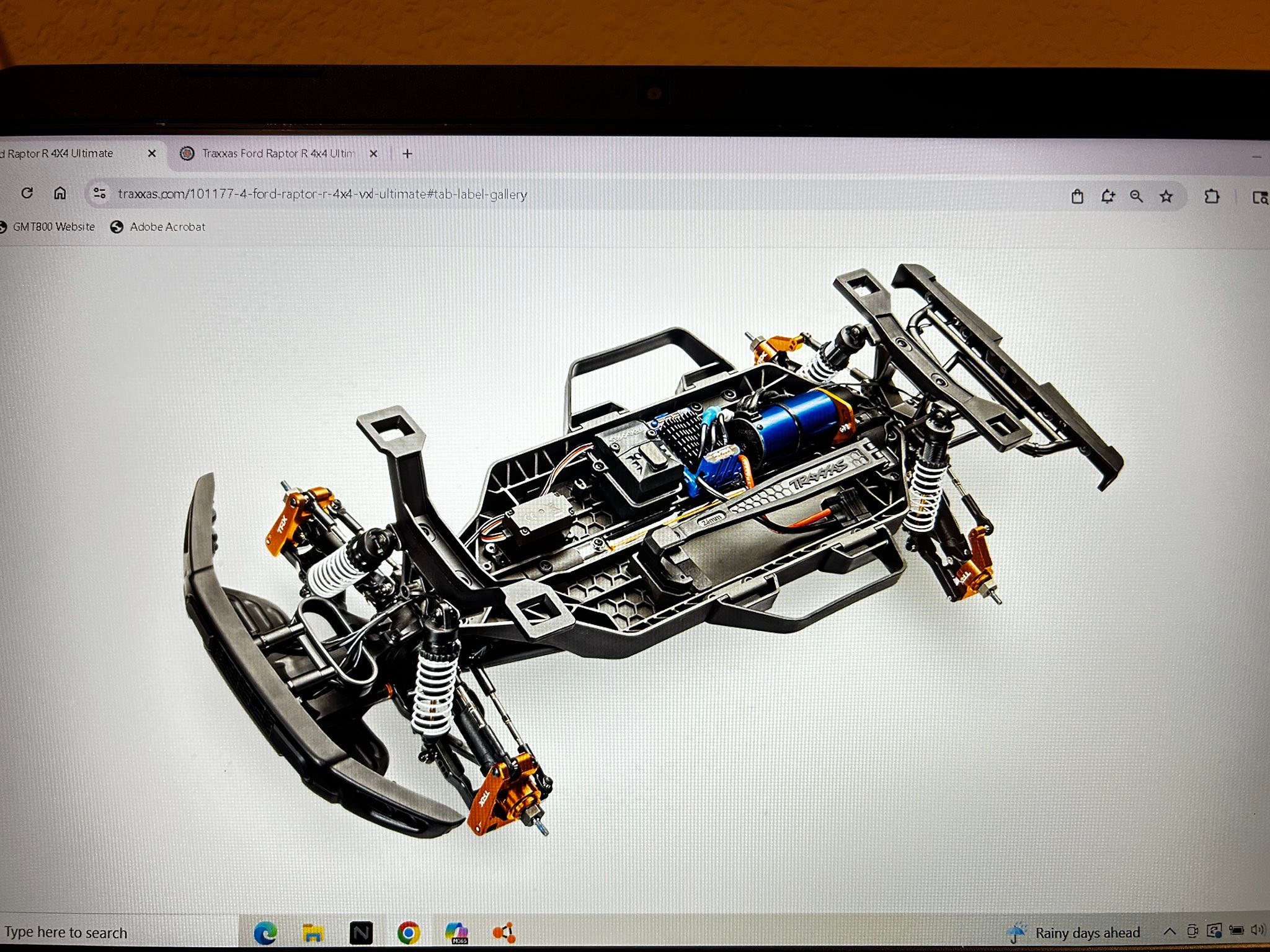The image size is (1270, 952).
Task: Open a new browser tab
Action: coord(407,154)
